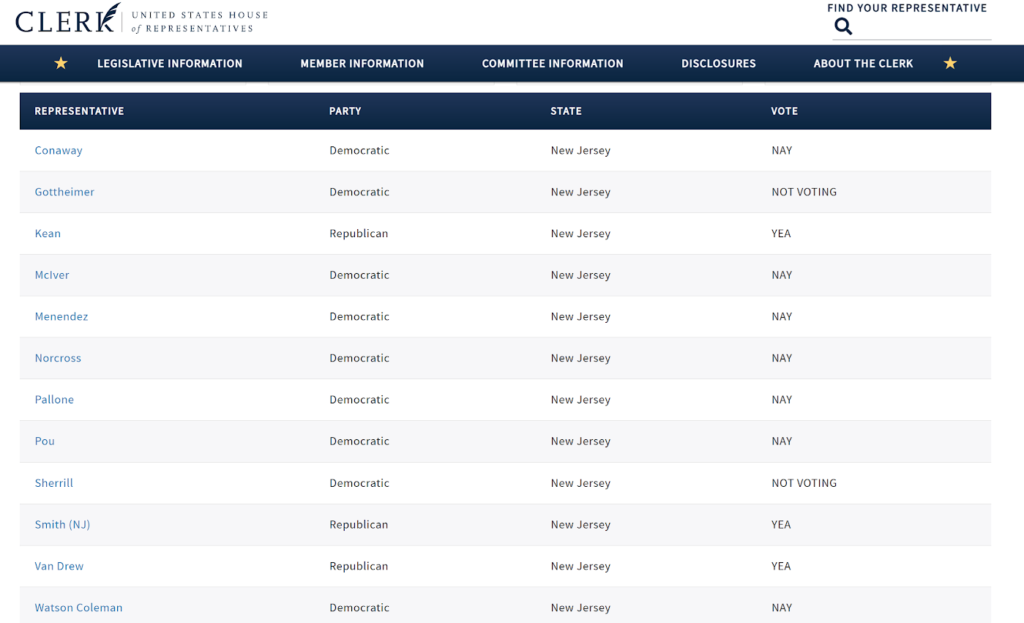Open Pallone representative link
Viewport: 1024px width, 623px height.
coord(54,400)
